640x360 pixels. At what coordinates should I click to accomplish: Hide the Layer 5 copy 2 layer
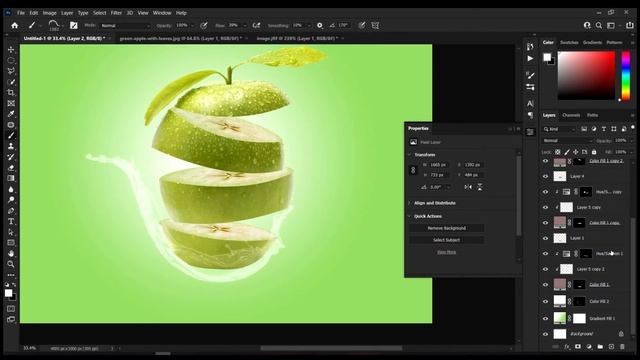[x=545, y=269]
